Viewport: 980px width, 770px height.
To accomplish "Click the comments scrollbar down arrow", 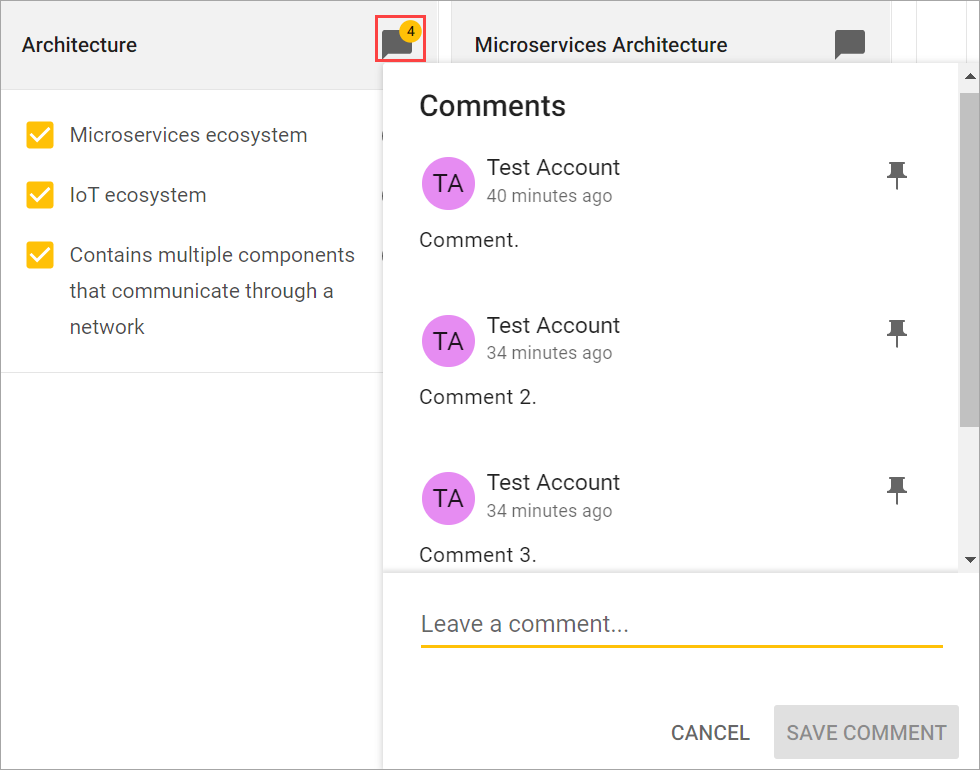I will (968, 559).
